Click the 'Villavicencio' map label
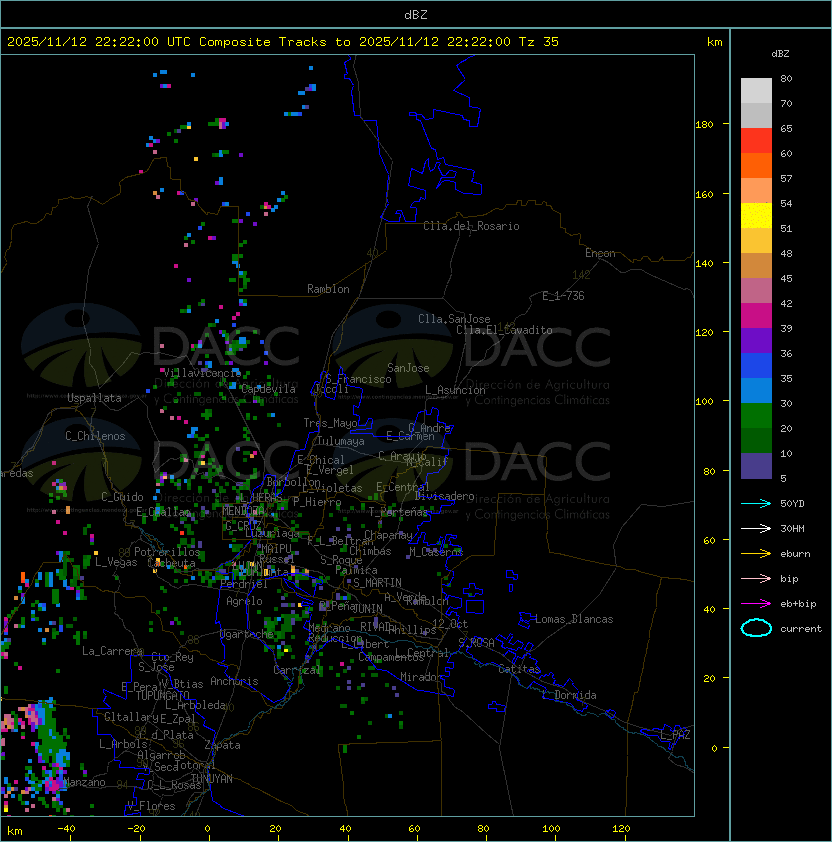The image size is (832, 842). click(202, 373)
